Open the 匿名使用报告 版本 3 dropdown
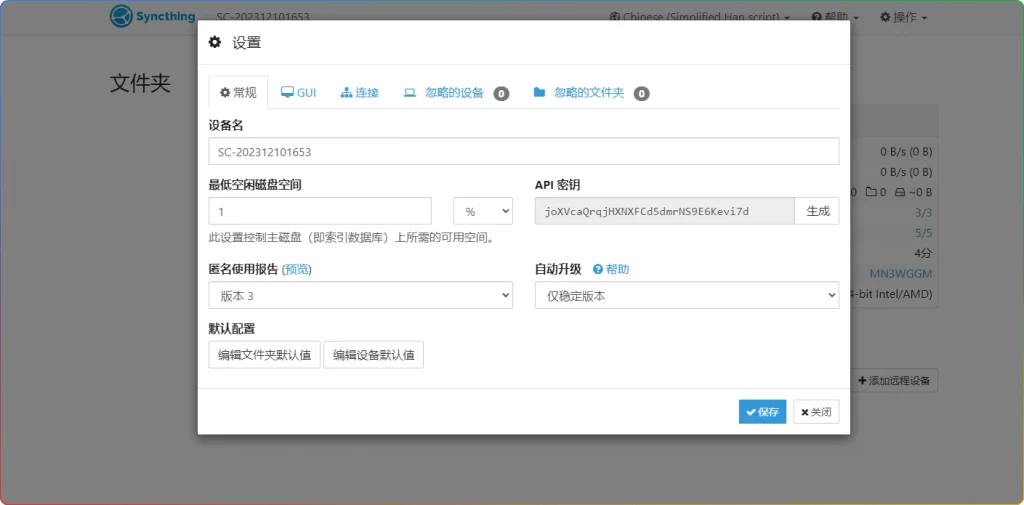The image size is (1024, 505). click(x=360, y=295)
